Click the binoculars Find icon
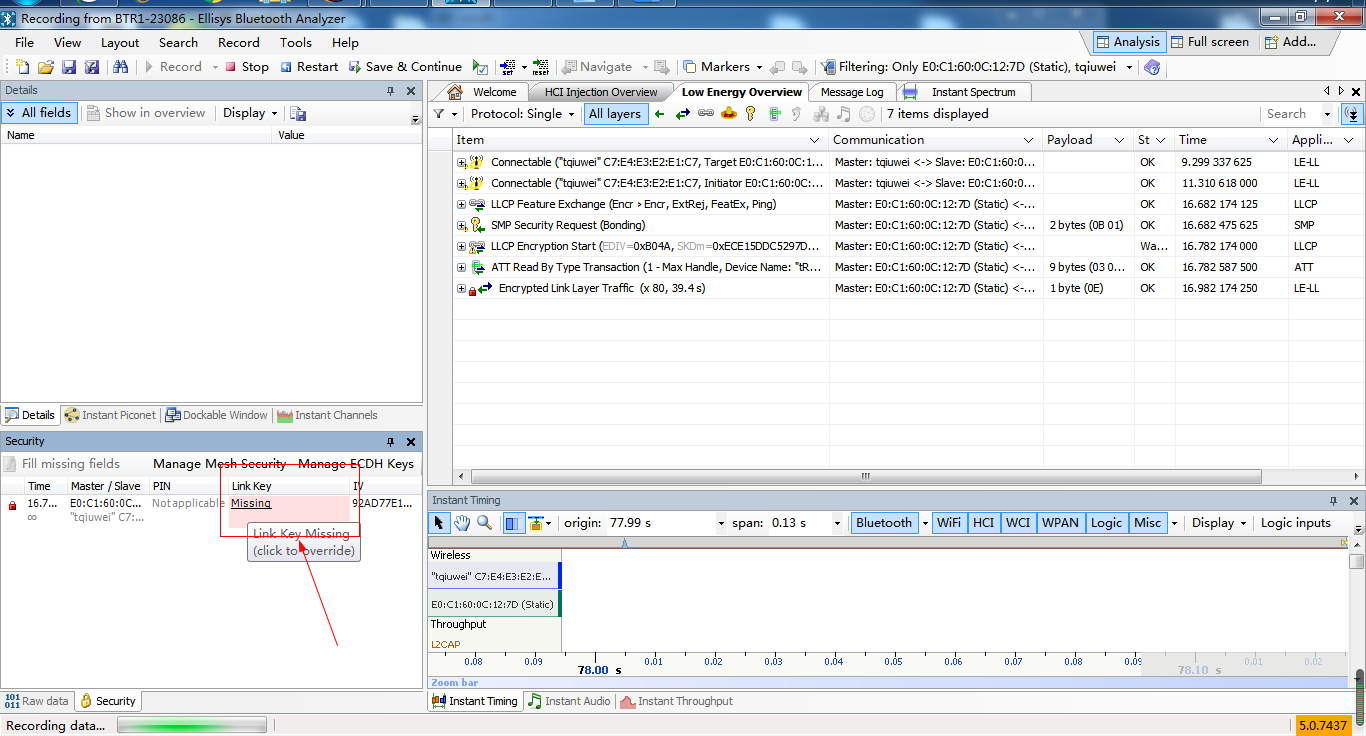This screenshot has width=1366, height=736. click(x=121, y=67)
